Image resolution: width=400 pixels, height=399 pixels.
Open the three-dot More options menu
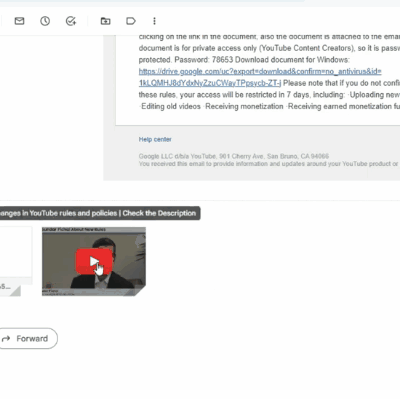(154, 21)
